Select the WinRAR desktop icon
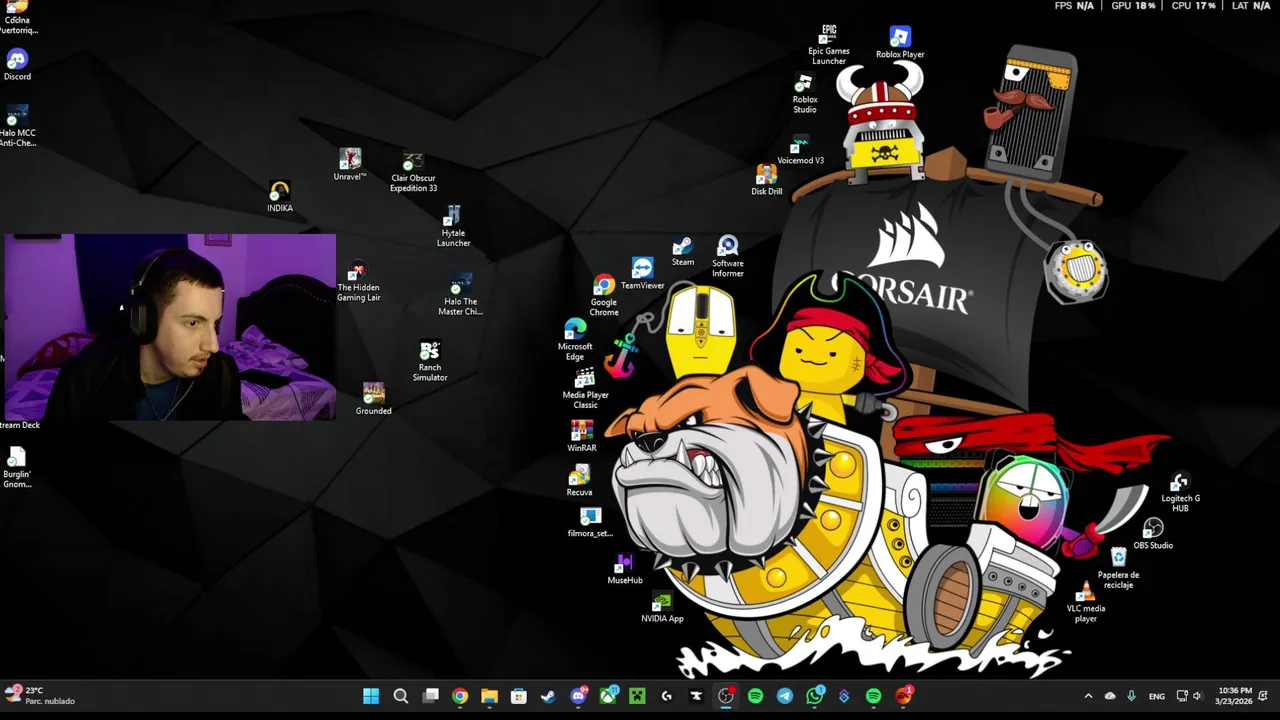This screenshot has height=720, width=1280. pyautogui.click(x=582, y=436)
